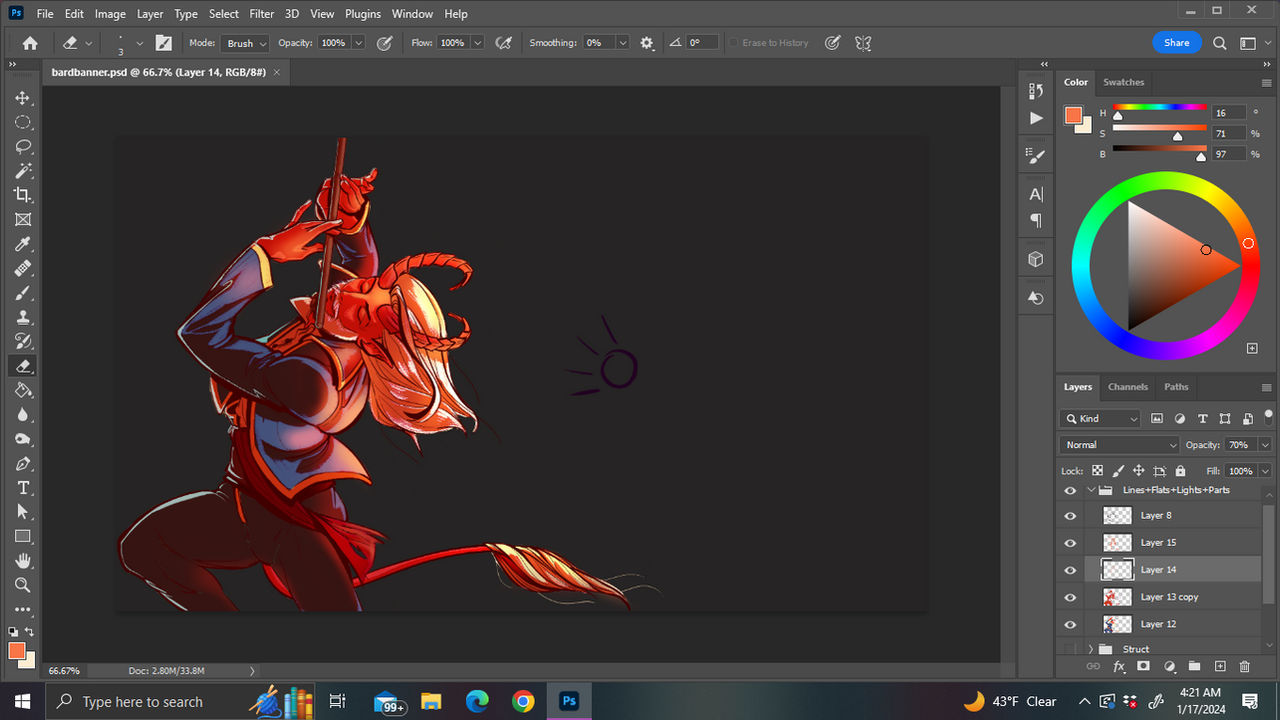Open the layer blend mode dropdown
This screenshot has height=720, width=1280.
click(1118, 444)
